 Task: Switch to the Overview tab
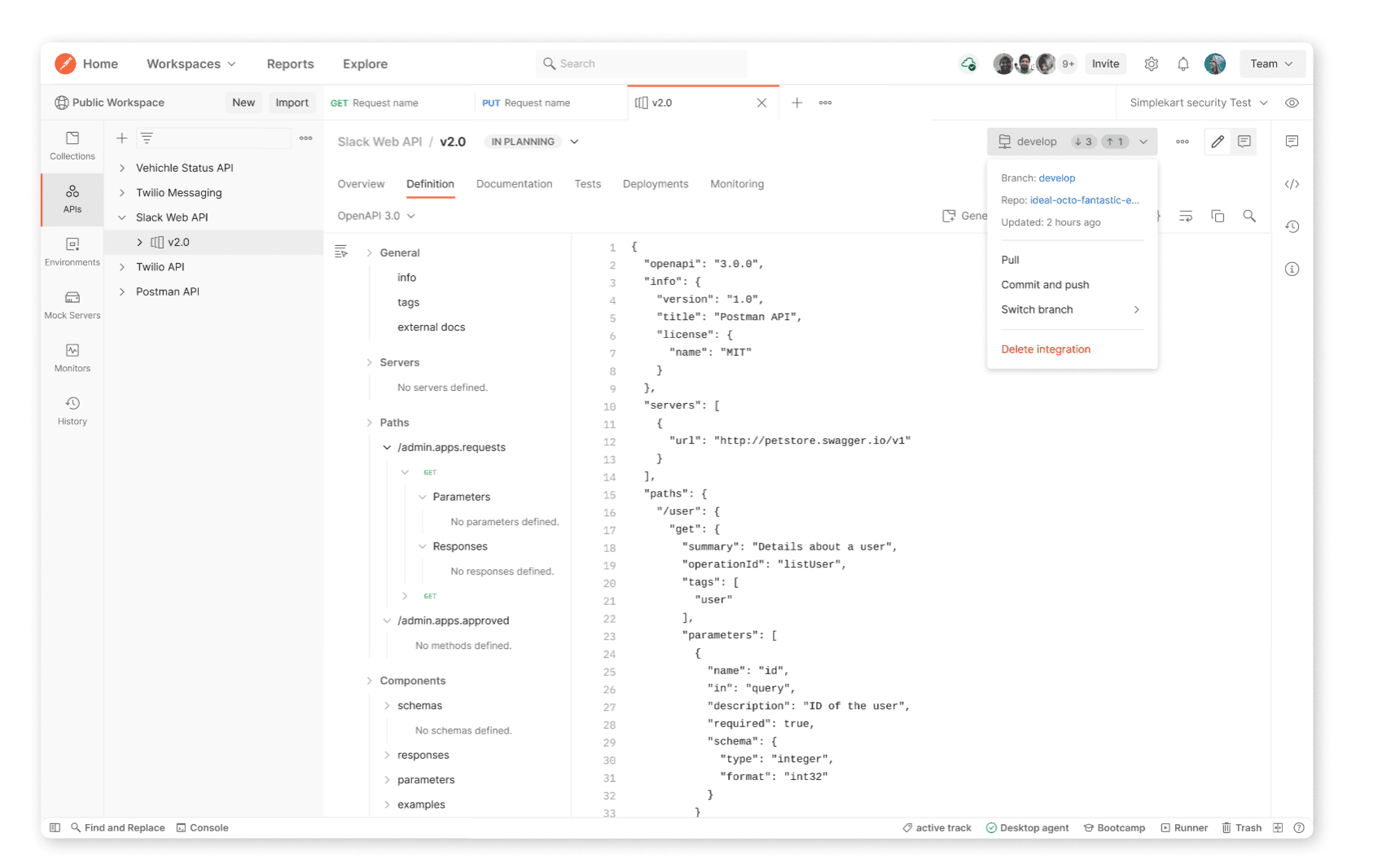tap(361, 184)
